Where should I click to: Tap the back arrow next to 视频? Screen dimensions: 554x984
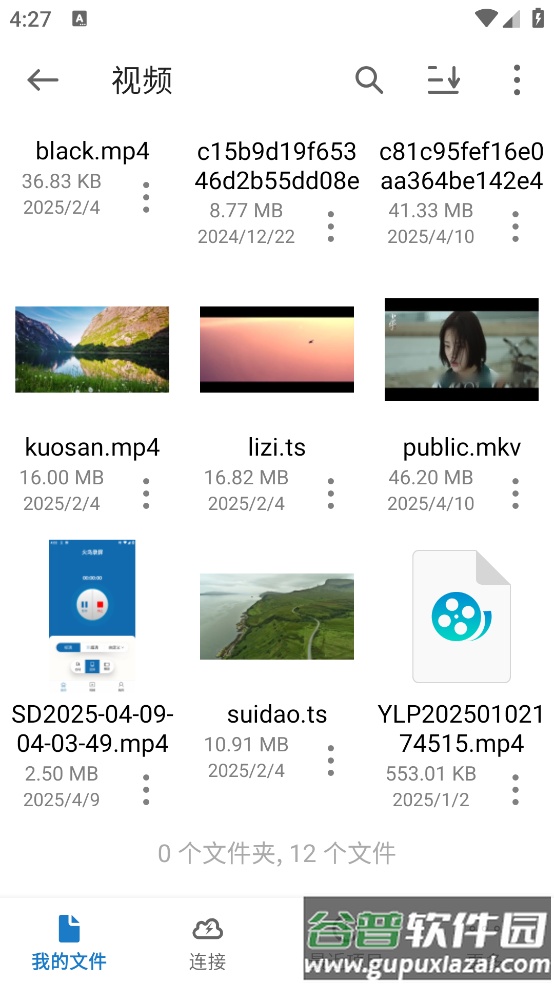click(x=43, y=80)
